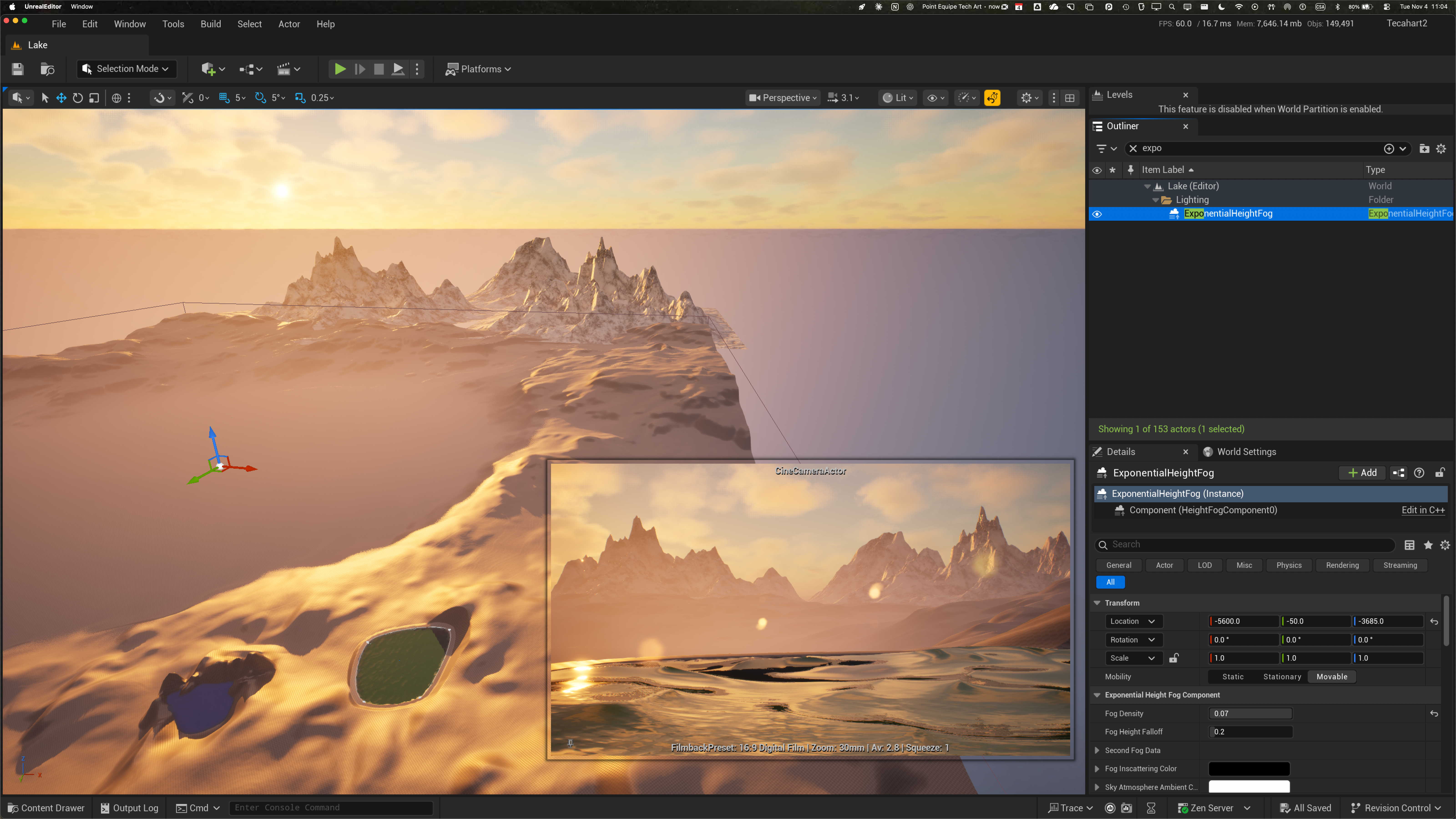
Task: Open the viewport Show flags eye menu
Action: coord(935,98)
